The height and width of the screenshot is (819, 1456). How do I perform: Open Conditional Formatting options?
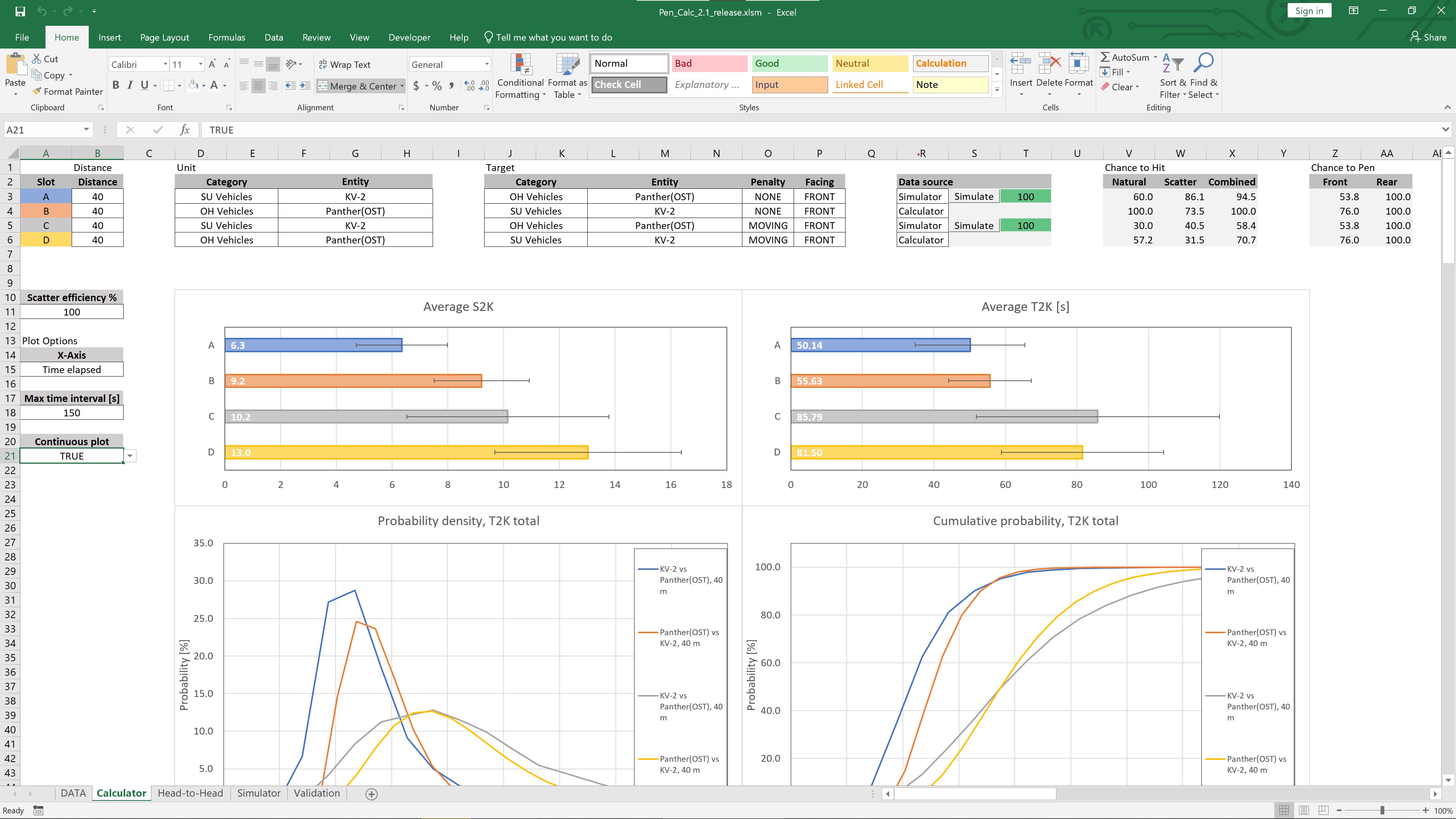point(520,76)
